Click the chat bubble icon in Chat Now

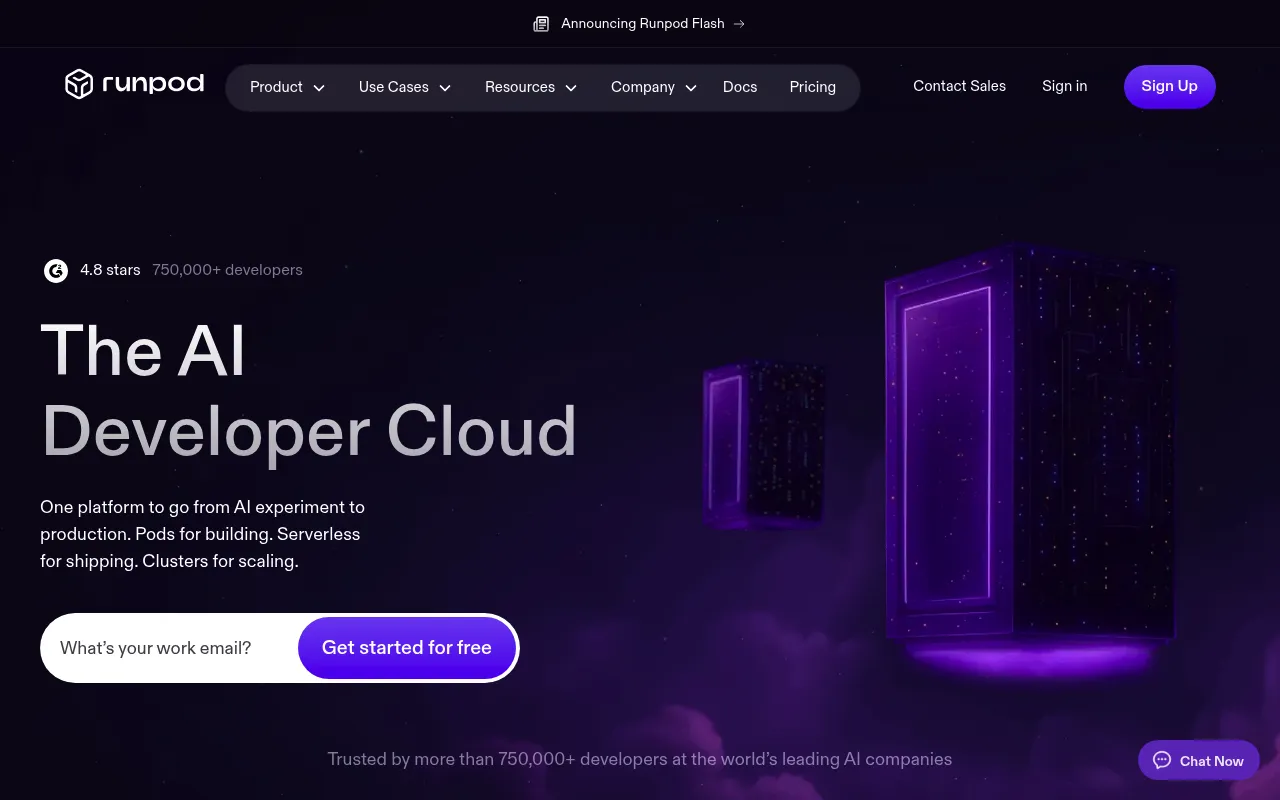point(1162,760)
